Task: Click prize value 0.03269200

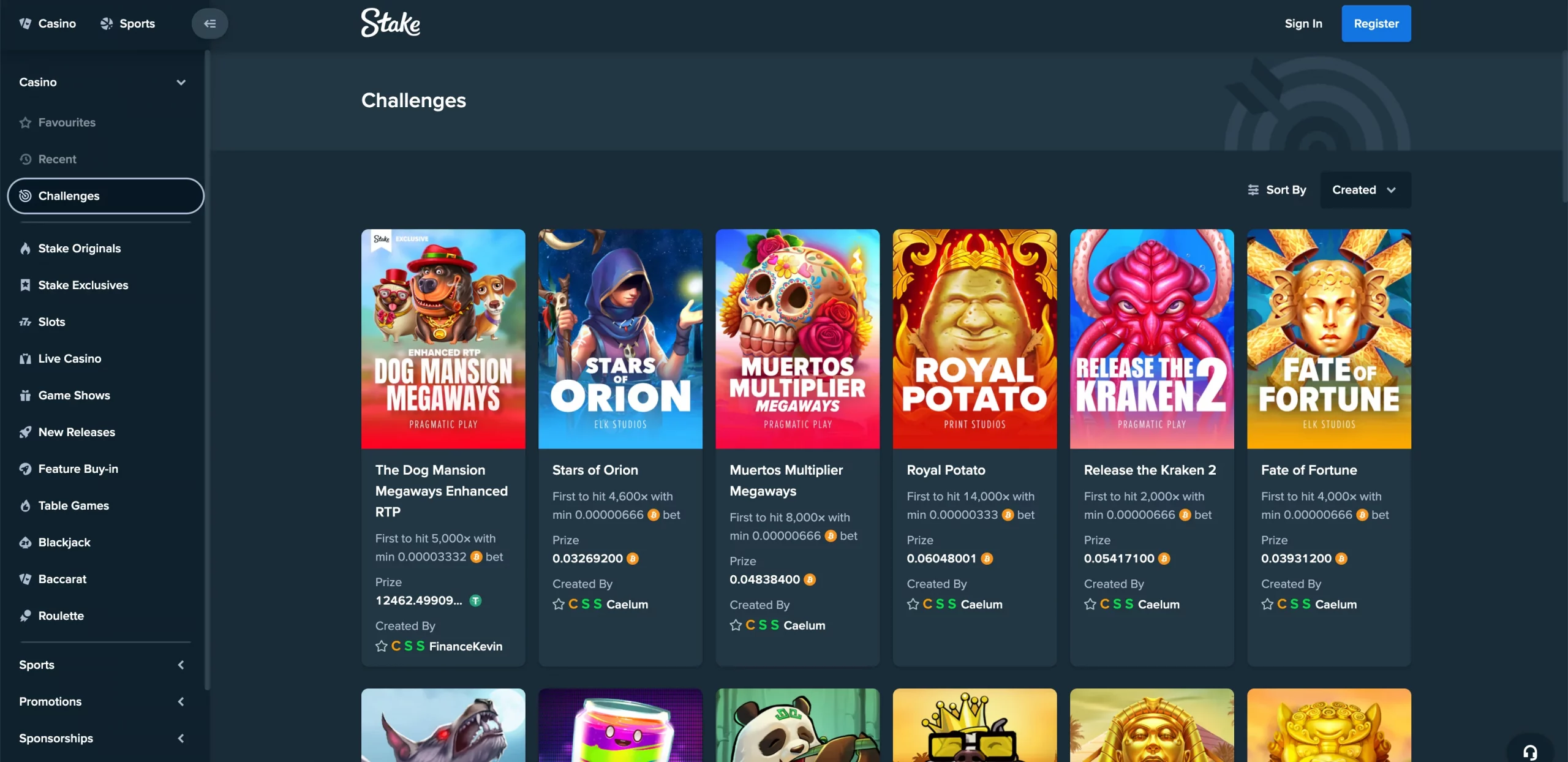Action: (x=587, y=559)
